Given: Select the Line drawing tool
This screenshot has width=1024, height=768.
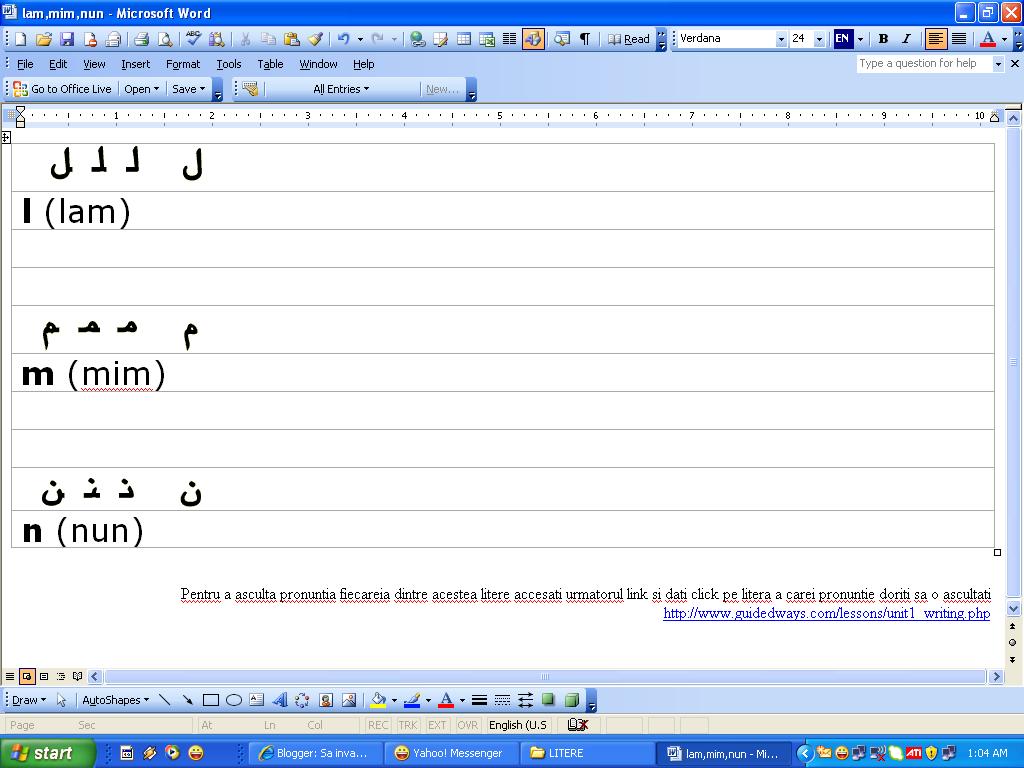Looking at the screenshot, I should point(165,700).
